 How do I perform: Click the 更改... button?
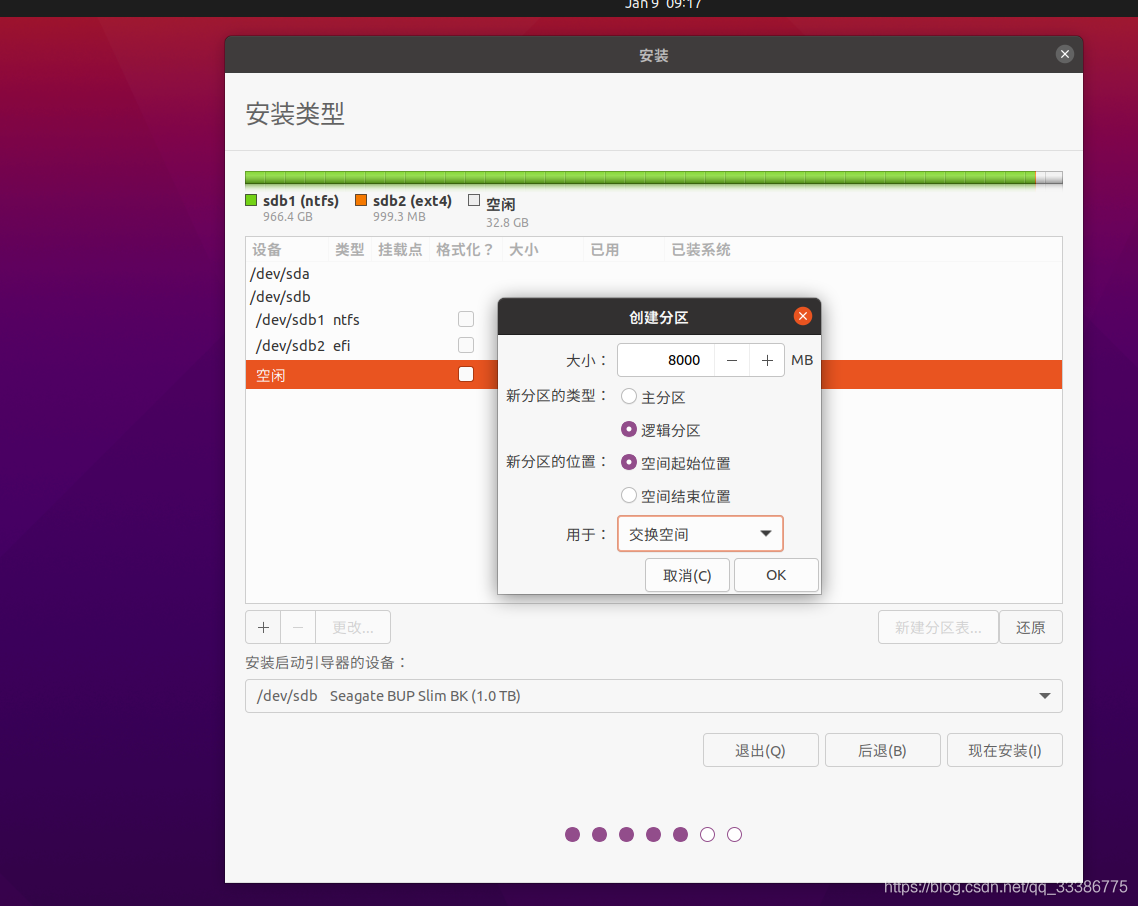click(x=353, y=627)
